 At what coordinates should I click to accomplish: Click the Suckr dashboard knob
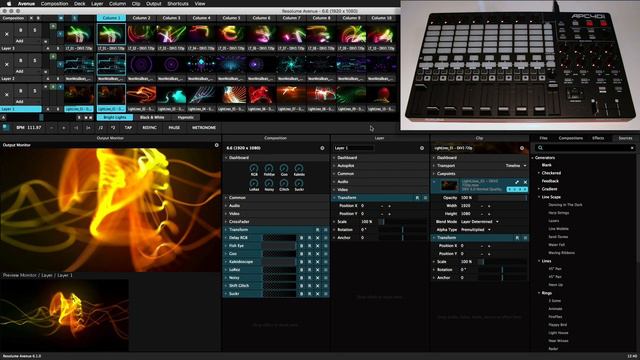coord(299,183)
